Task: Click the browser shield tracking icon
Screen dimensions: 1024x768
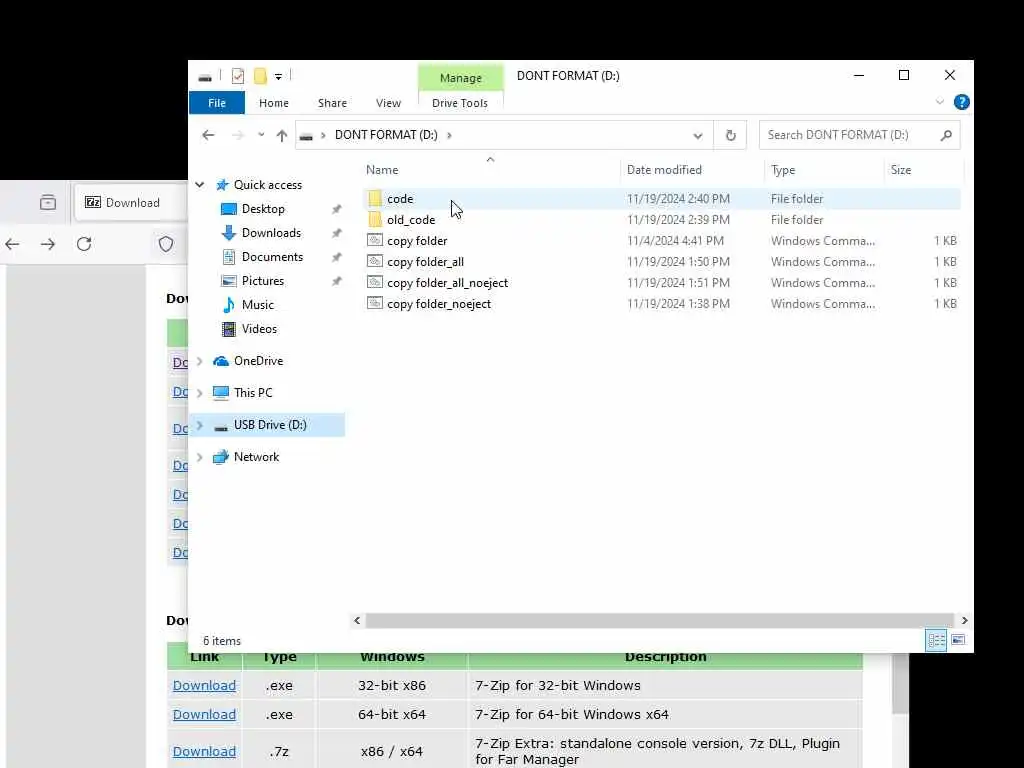Action: (x=166, y=244)
